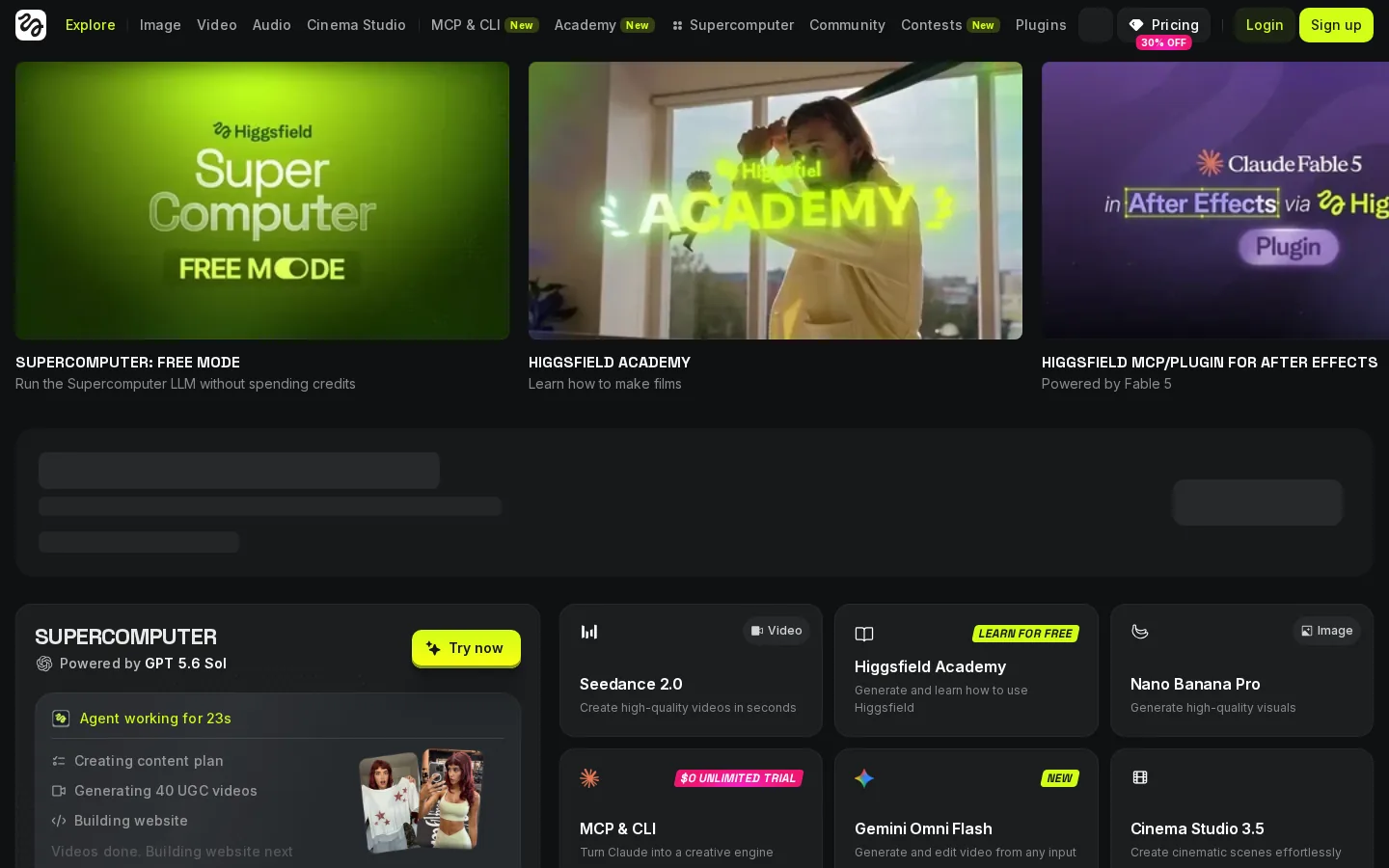Click the $0 UNLIMITED TRIAL badge

click(x=739, y=778)
